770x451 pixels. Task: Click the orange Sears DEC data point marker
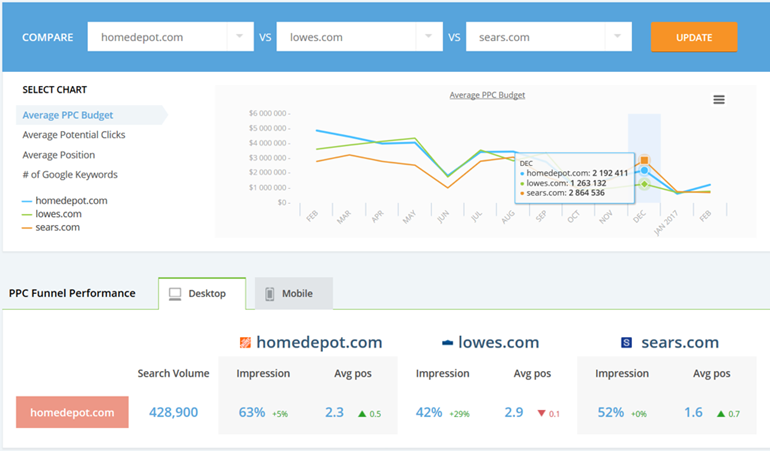pyautogui.click(x=644, y=160)
